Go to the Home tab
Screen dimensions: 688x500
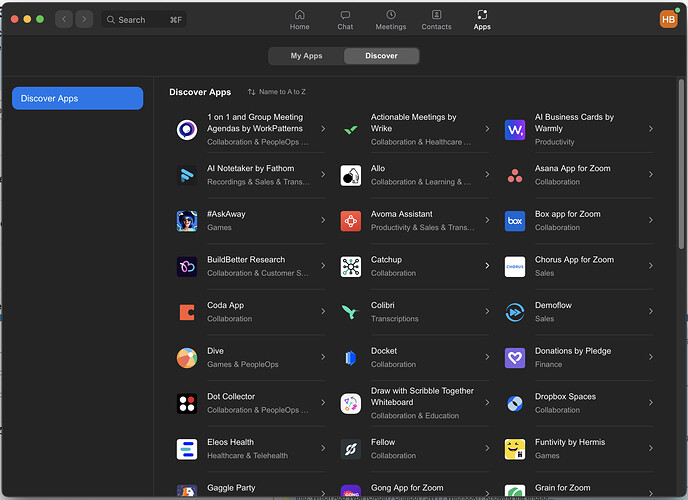click(300, 20)
